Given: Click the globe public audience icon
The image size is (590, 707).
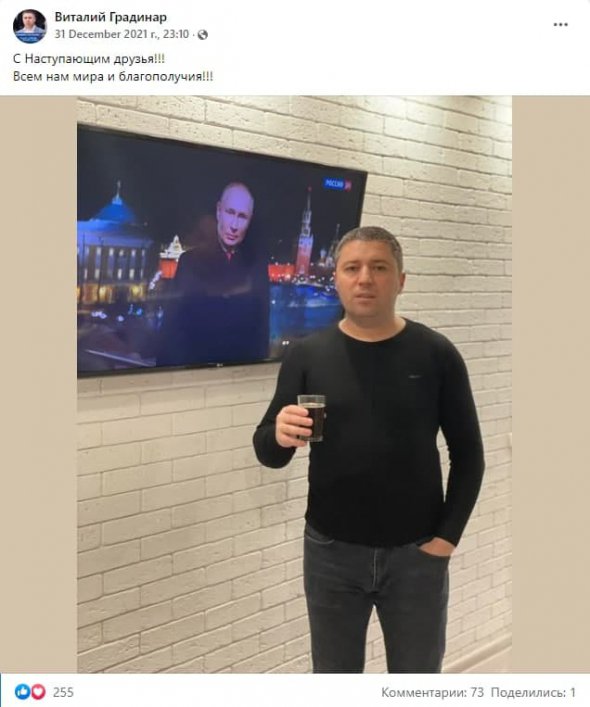Looking at the screenshot, I should [x=203, y=35].
